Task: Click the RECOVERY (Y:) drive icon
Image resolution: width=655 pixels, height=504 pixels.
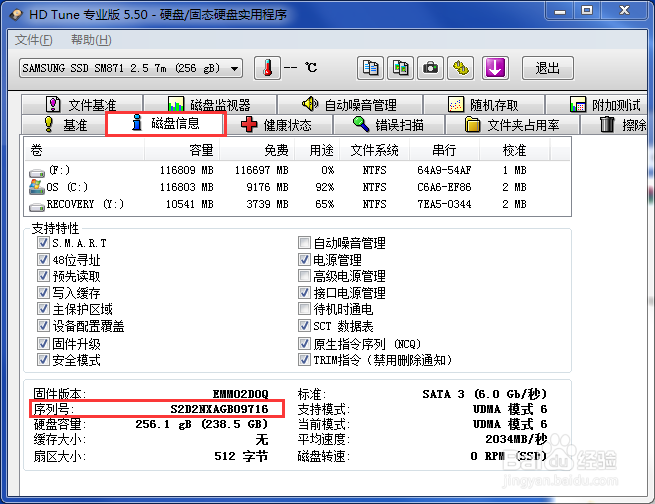Action: (37, 206)
